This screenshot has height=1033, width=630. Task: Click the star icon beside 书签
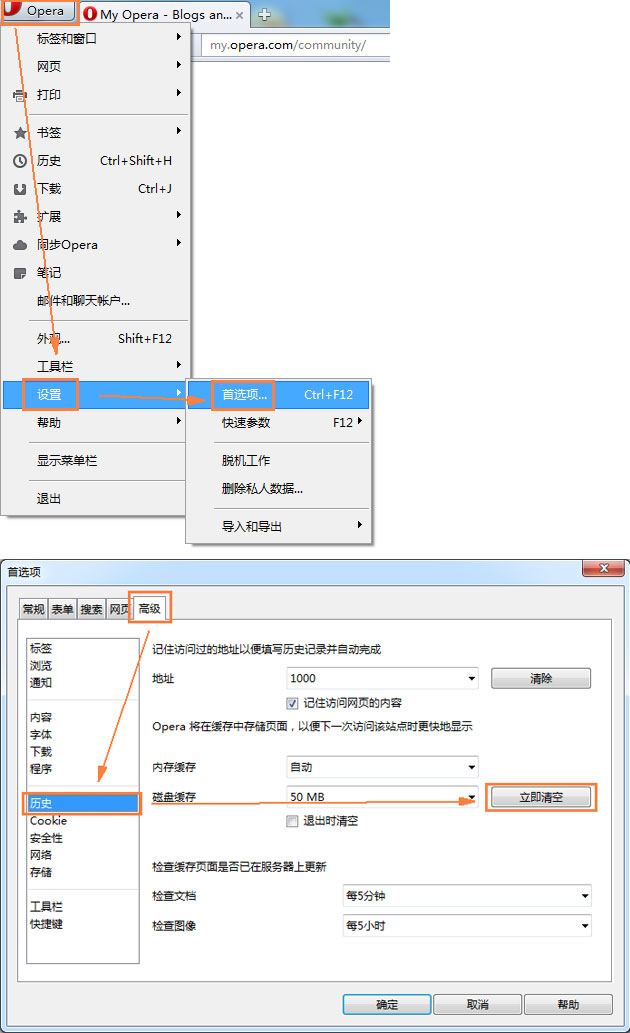pyautogui.click(x=20, y=133)
